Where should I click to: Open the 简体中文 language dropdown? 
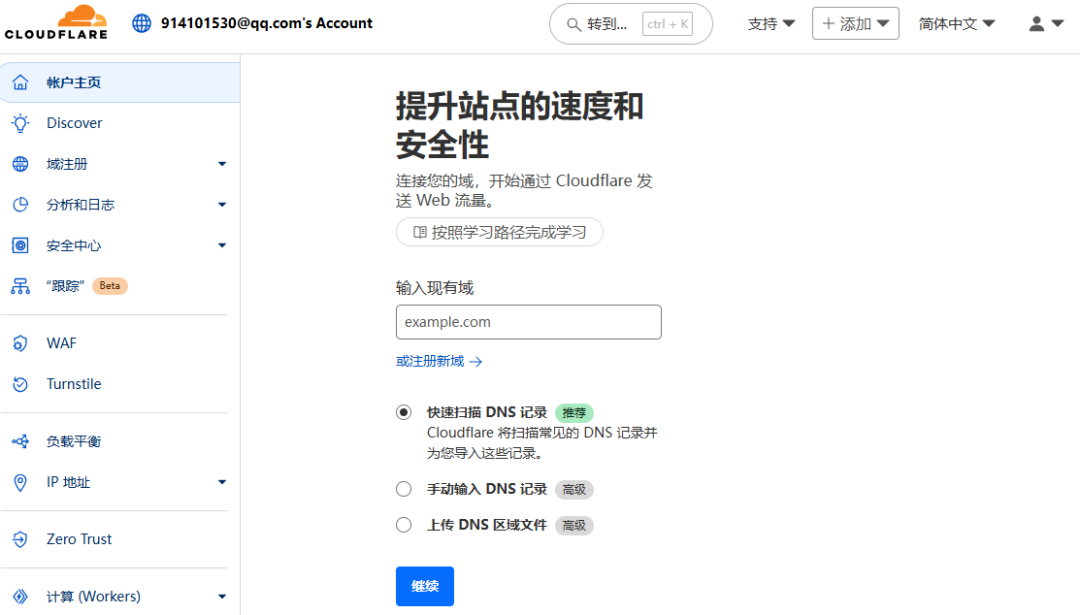[957, 24]
